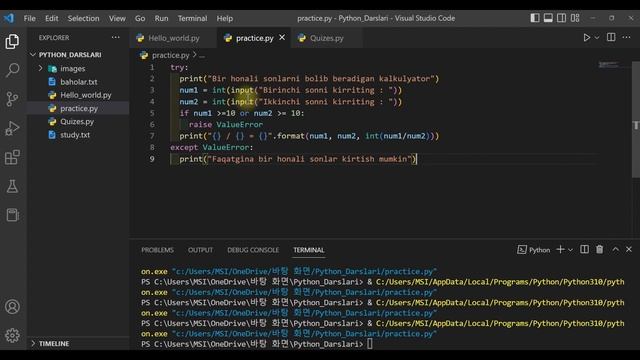Image resolution: width=640 pixels, height=360 pixels.
Task: Expand the images folder
Action: (x=40, y=69)
